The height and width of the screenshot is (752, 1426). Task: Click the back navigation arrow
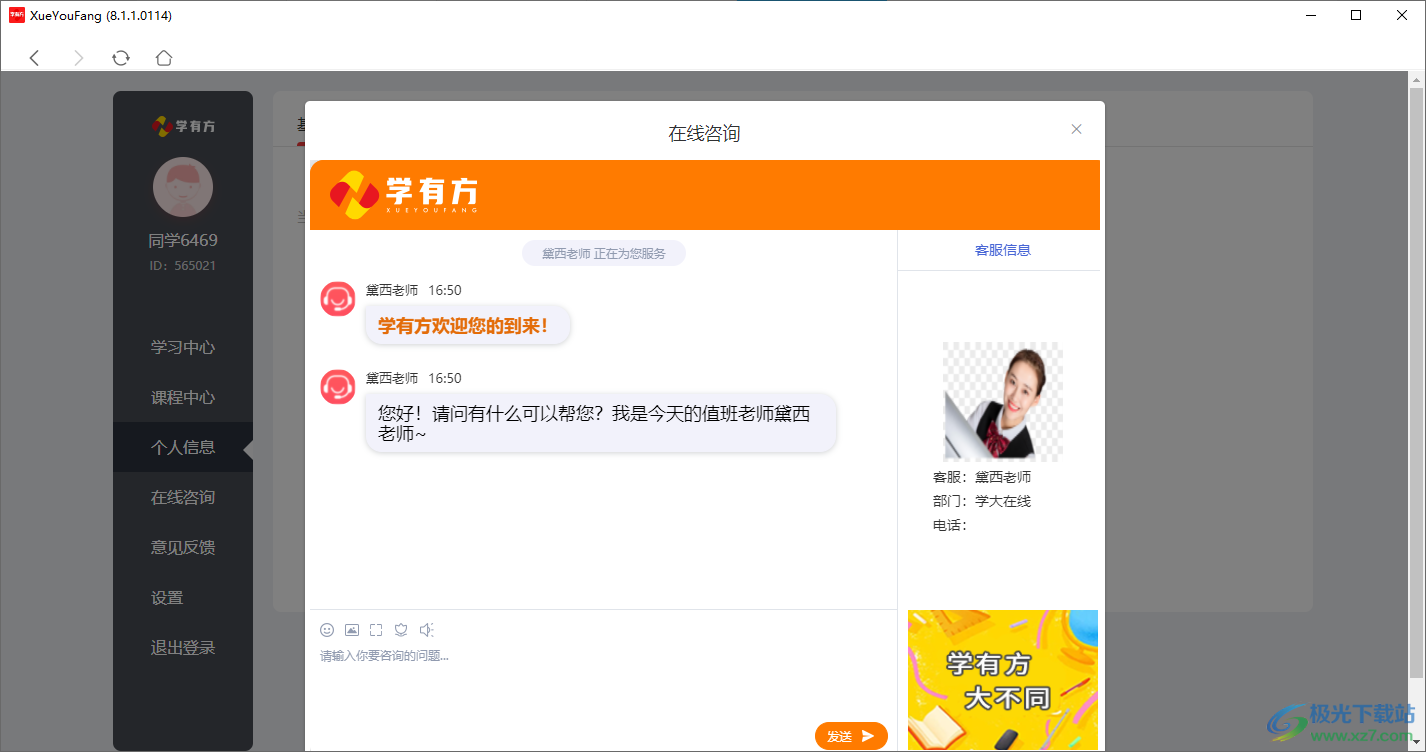pos(34,58)
